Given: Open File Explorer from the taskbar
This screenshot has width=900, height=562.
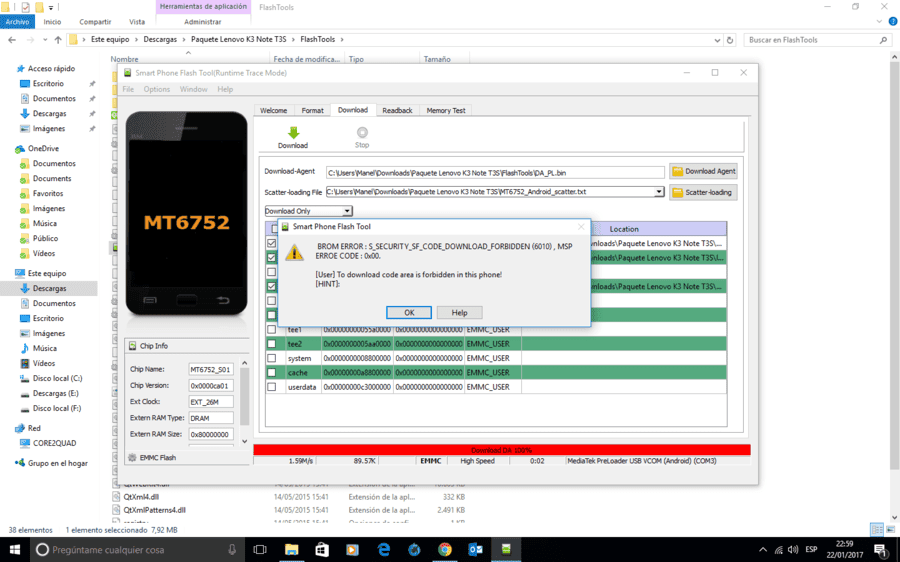Looking at the screenshot, I should (292, 549).
